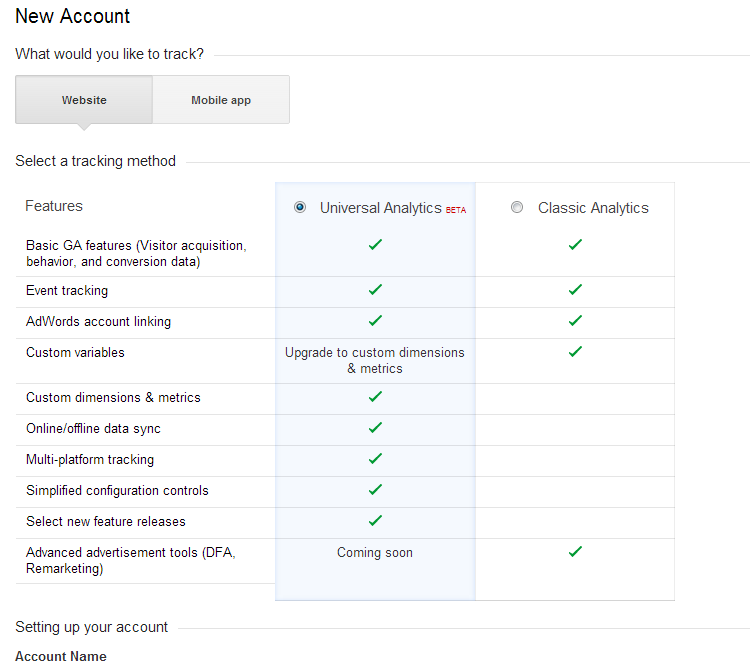This screenshot has width=750, height=667.
Task: Click checkmark for Custom dimensions & metrics
Action: [x=375, y=397]
